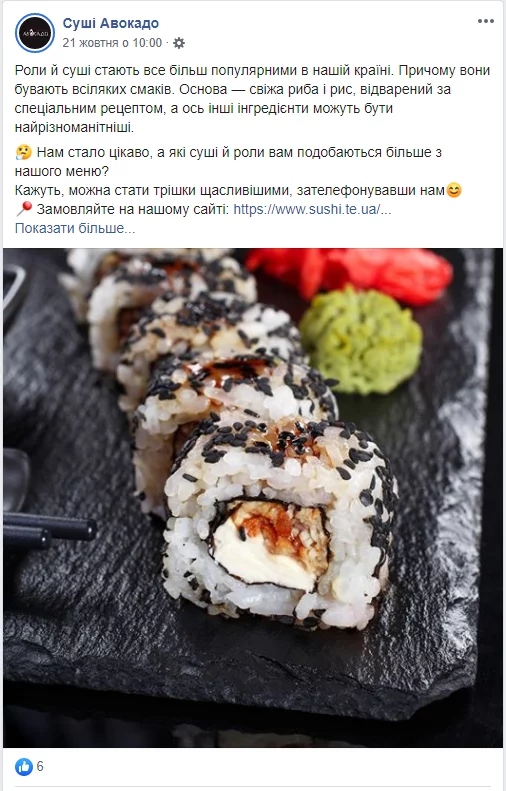Open the Суші Авокадо page name link

click(110, 23)
